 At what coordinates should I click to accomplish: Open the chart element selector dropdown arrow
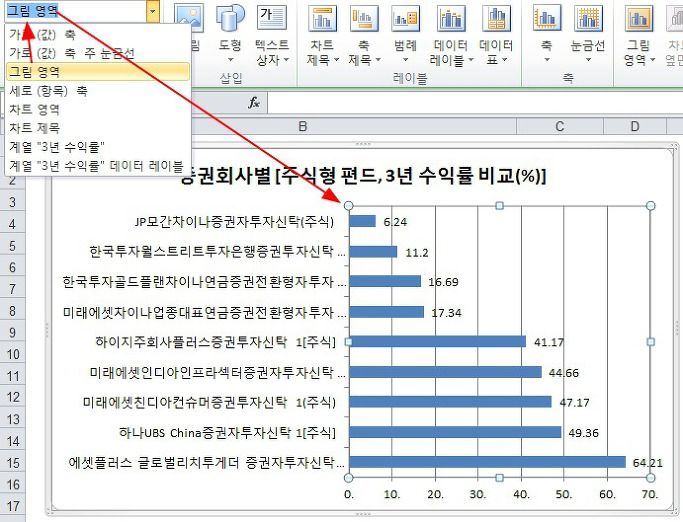[x=152, y=10]
